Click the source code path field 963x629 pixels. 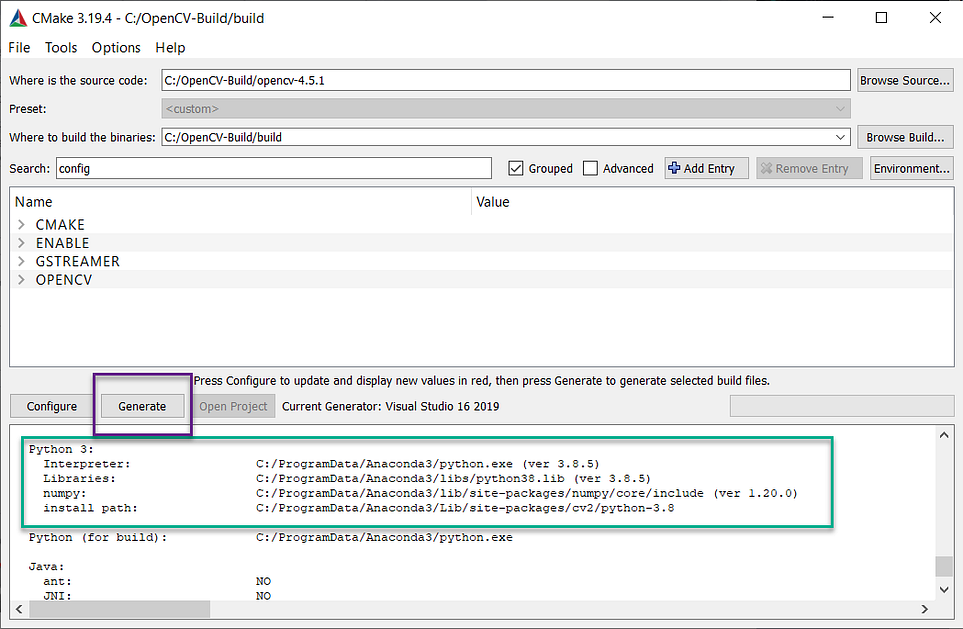click(x=505, y=80)
